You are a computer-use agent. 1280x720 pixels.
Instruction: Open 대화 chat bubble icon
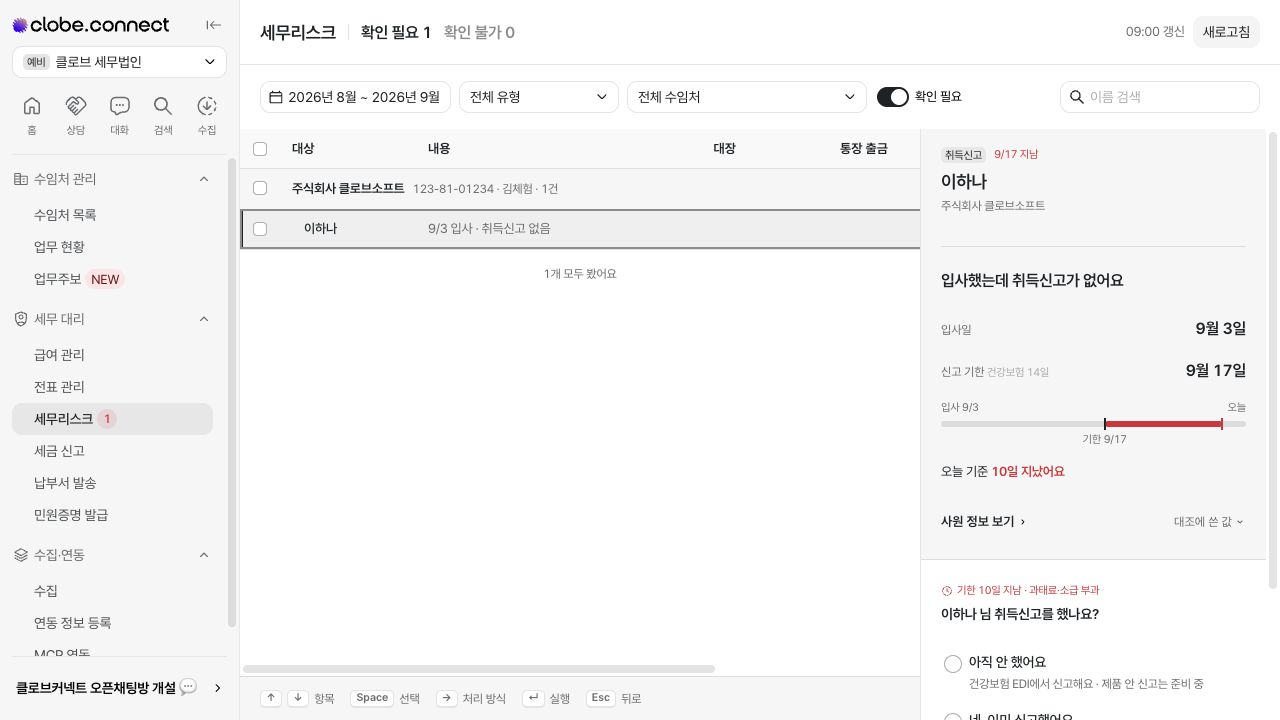coord(120,106)
